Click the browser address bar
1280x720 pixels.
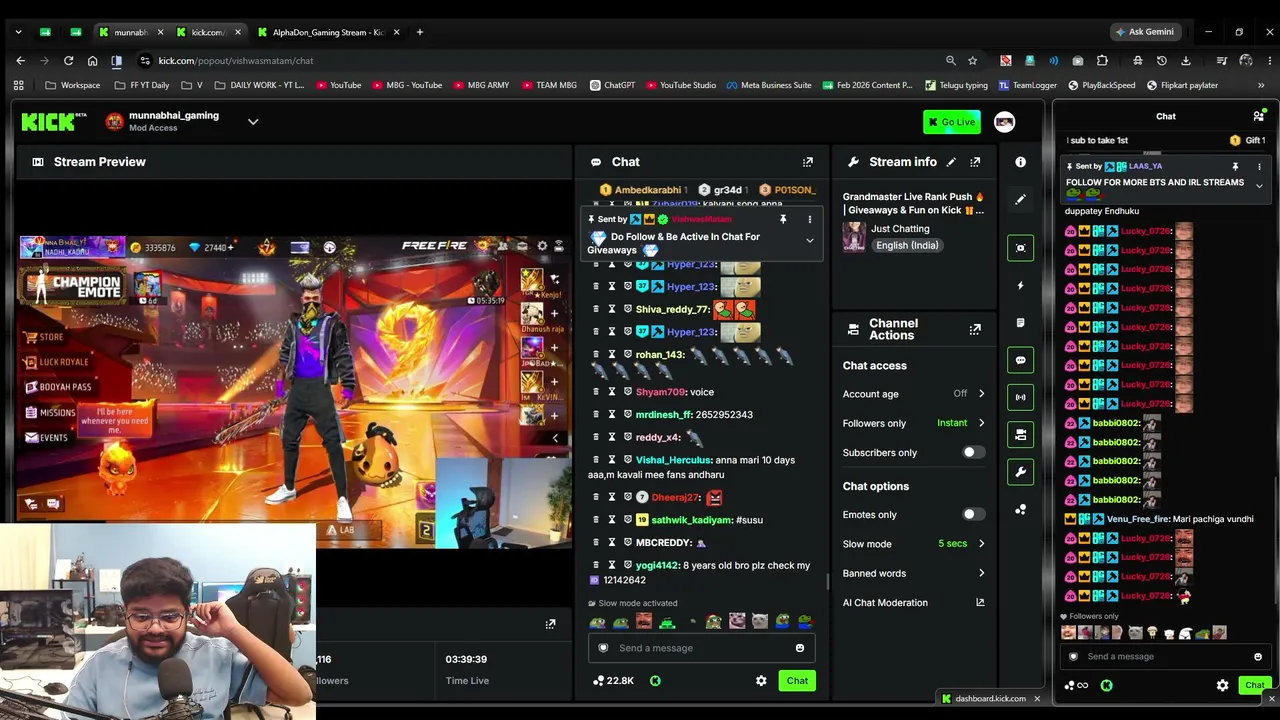click(x=540, y=61)
